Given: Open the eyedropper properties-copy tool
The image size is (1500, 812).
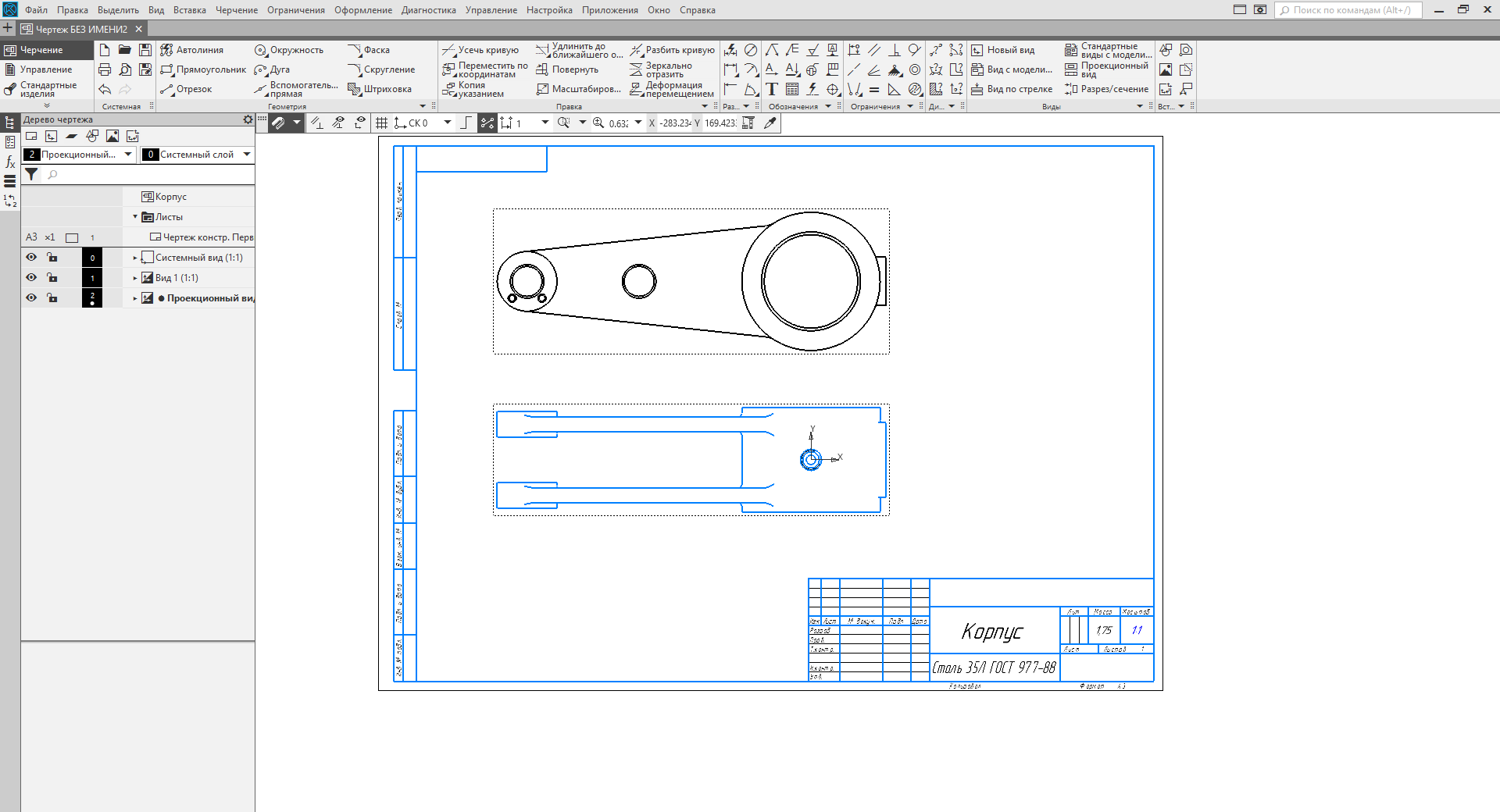Looking at the screenshot, I should pyautogui.click(x=770, y=123).
